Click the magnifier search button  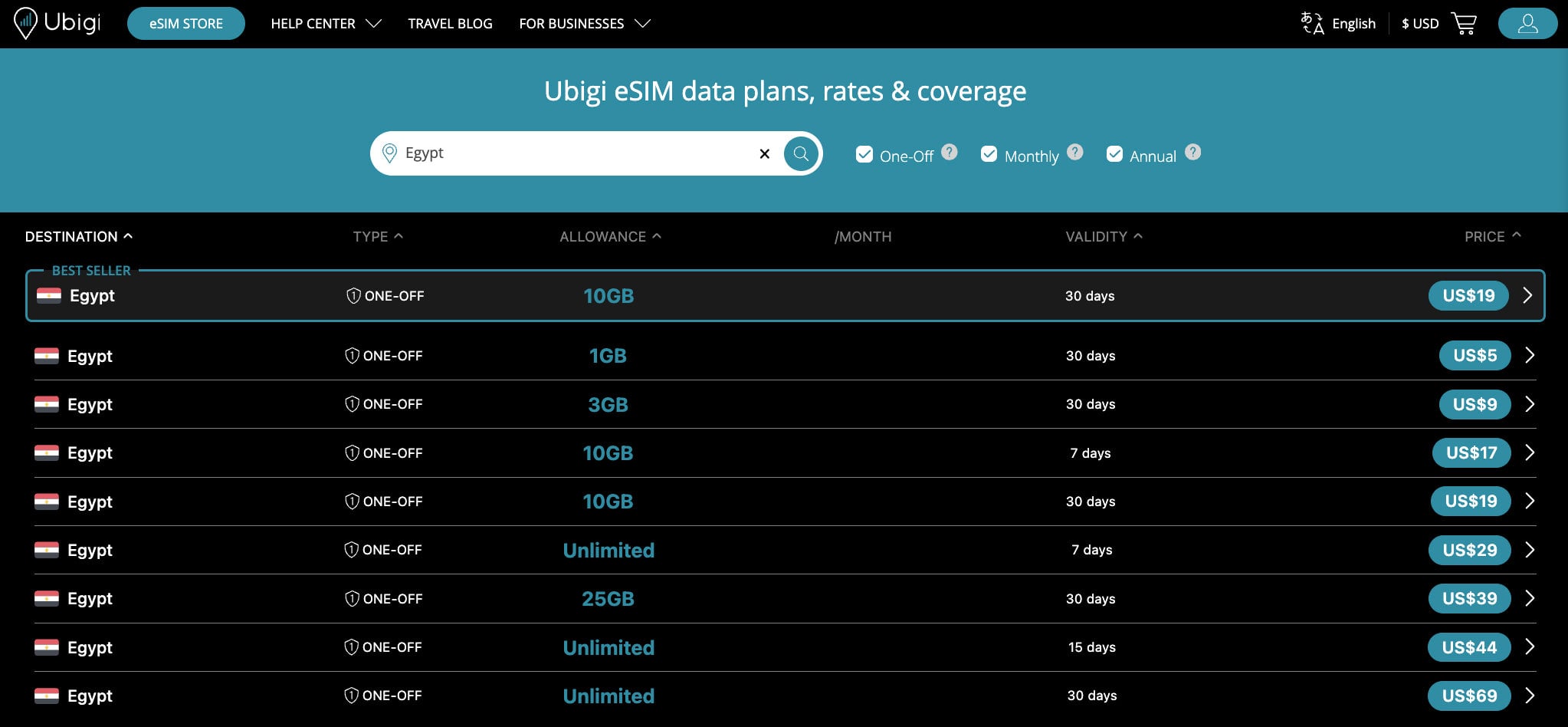[x=801, y=153]
